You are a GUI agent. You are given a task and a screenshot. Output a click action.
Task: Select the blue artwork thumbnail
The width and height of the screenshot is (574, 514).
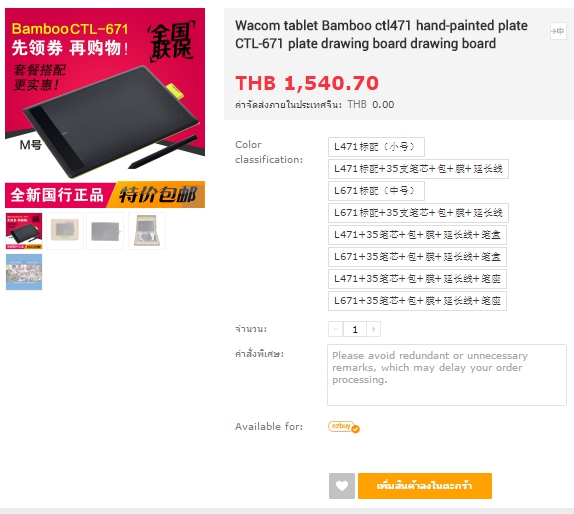pos(24,272)
